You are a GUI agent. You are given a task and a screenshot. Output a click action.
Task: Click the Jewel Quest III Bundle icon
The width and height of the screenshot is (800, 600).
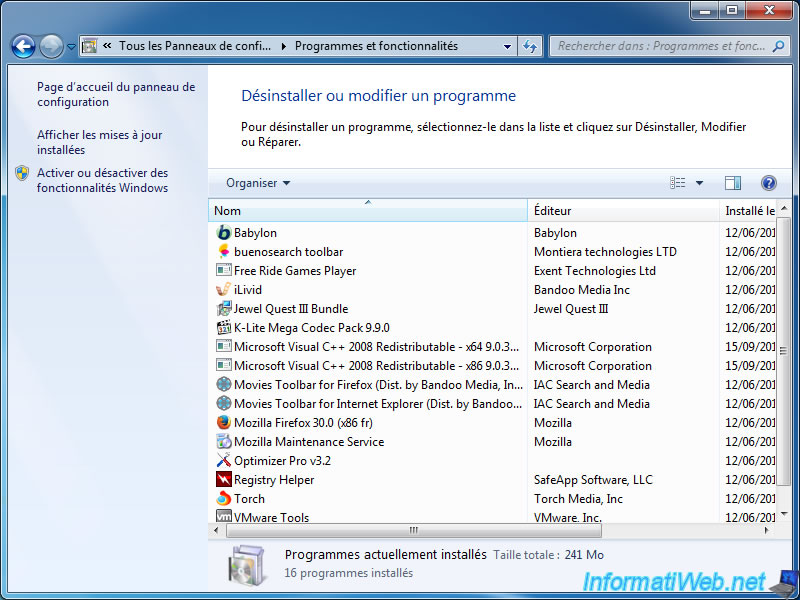pyautogui.click(x=223, y=309)
